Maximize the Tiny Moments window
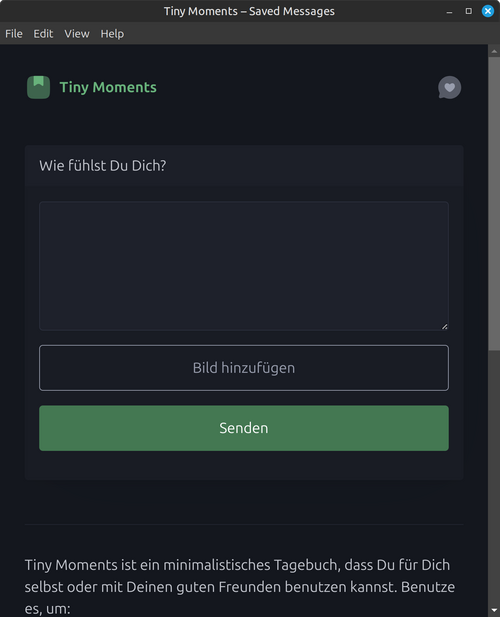Screen dimensions: 500x617 [x=469, y=11]
